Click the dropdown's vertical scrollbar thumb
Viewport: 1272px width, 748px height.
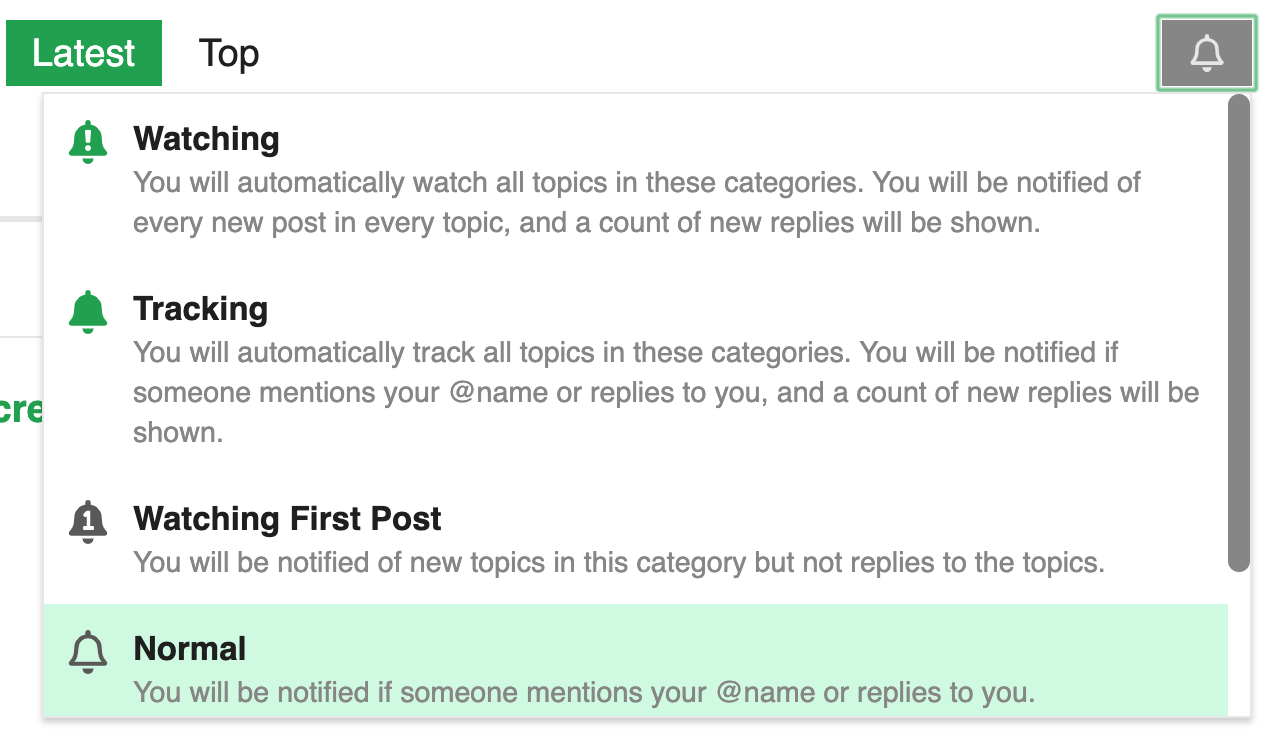point(1238,332)
